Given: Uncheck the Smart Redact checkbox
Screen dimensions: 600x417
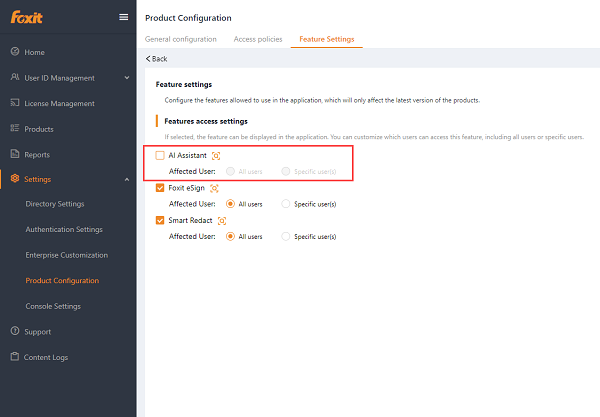Looking at the screenshot, I should point(160,221).
